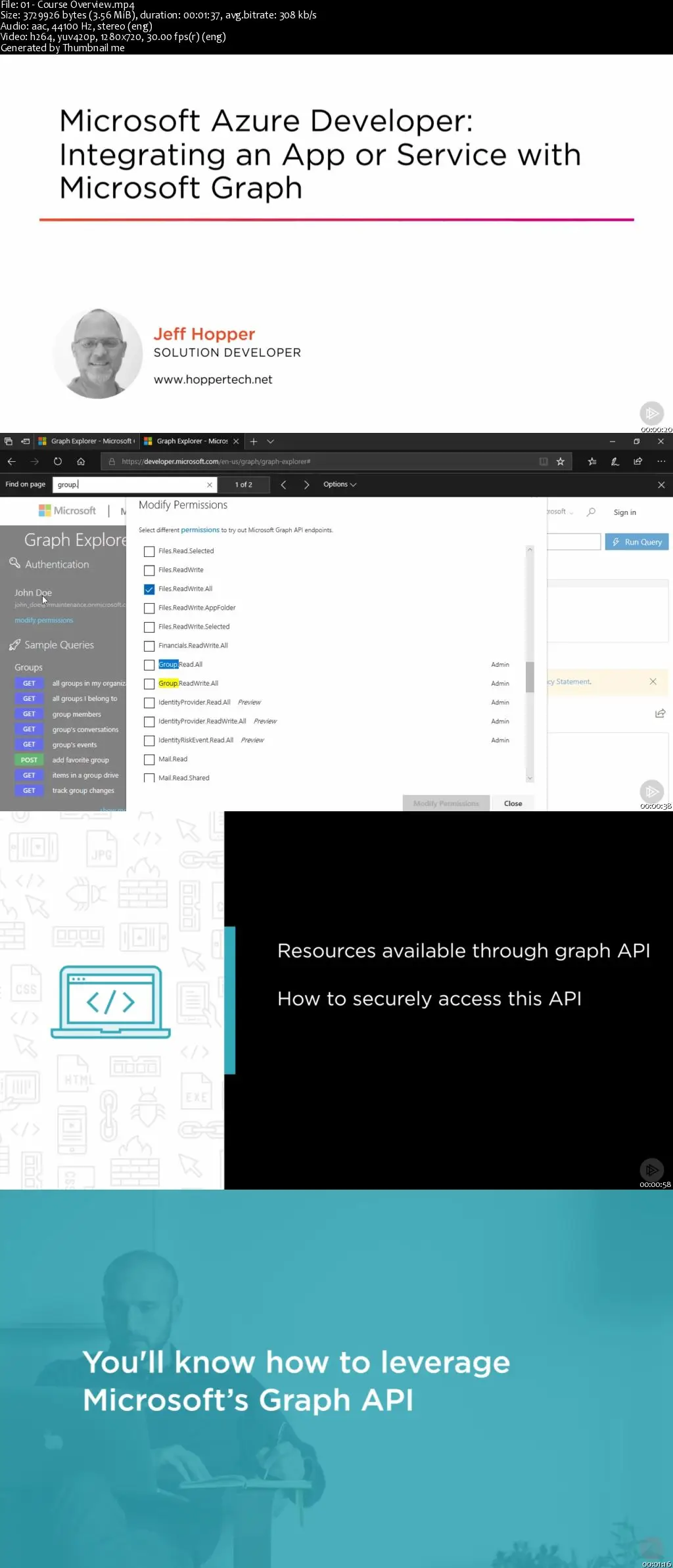Click the Authentication key icon
Screen dimensions: 673x1568
(14, 563)
